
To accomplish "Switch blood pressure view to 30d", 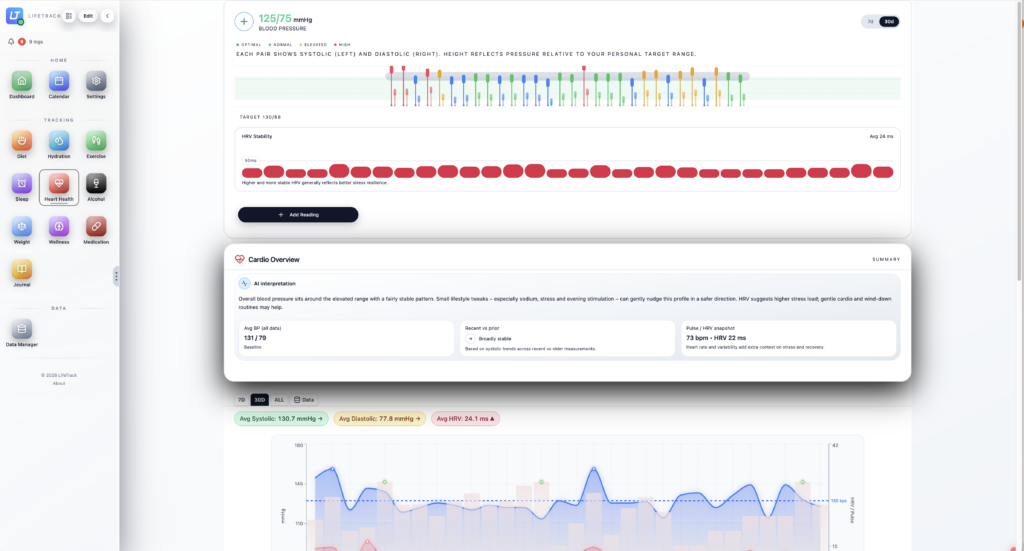I will [x=889, y=22].
